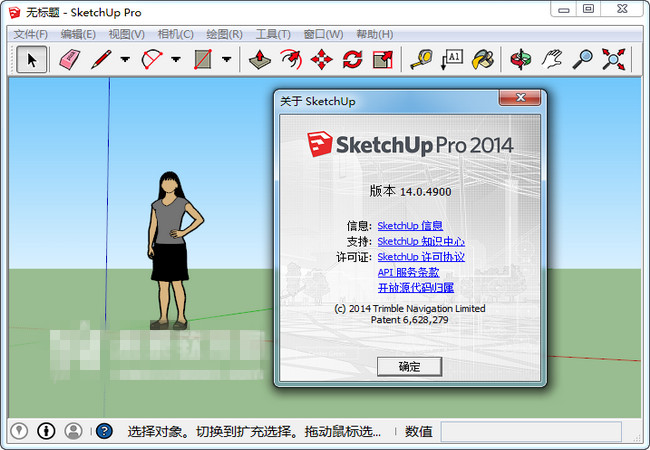
Task: Open the 编辑(E) menu
Action: (78, 34)
